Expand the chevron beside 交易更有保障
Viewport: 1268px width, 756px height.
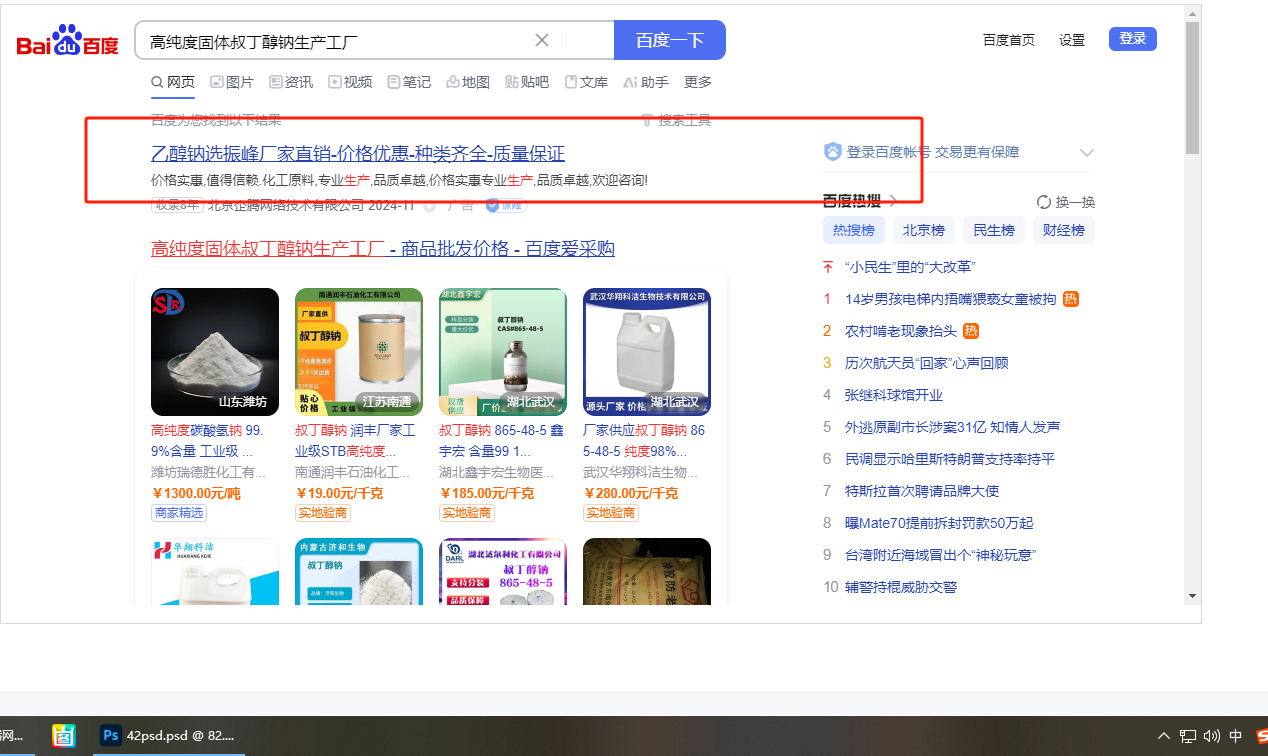pos(1087,153)
